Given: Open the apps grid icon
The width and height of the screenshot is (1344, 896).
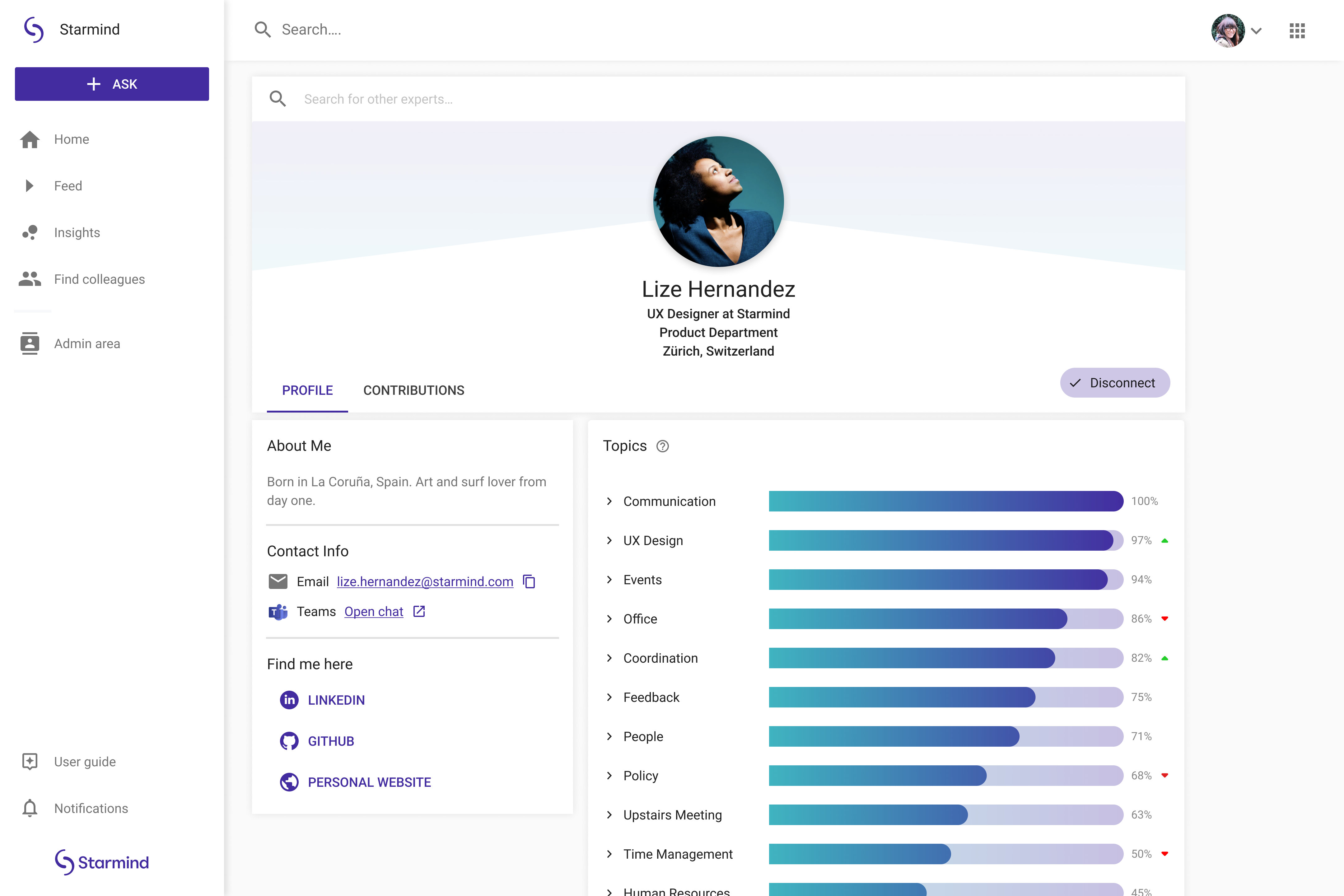Looking at the screenshot, I should 1297,30.
